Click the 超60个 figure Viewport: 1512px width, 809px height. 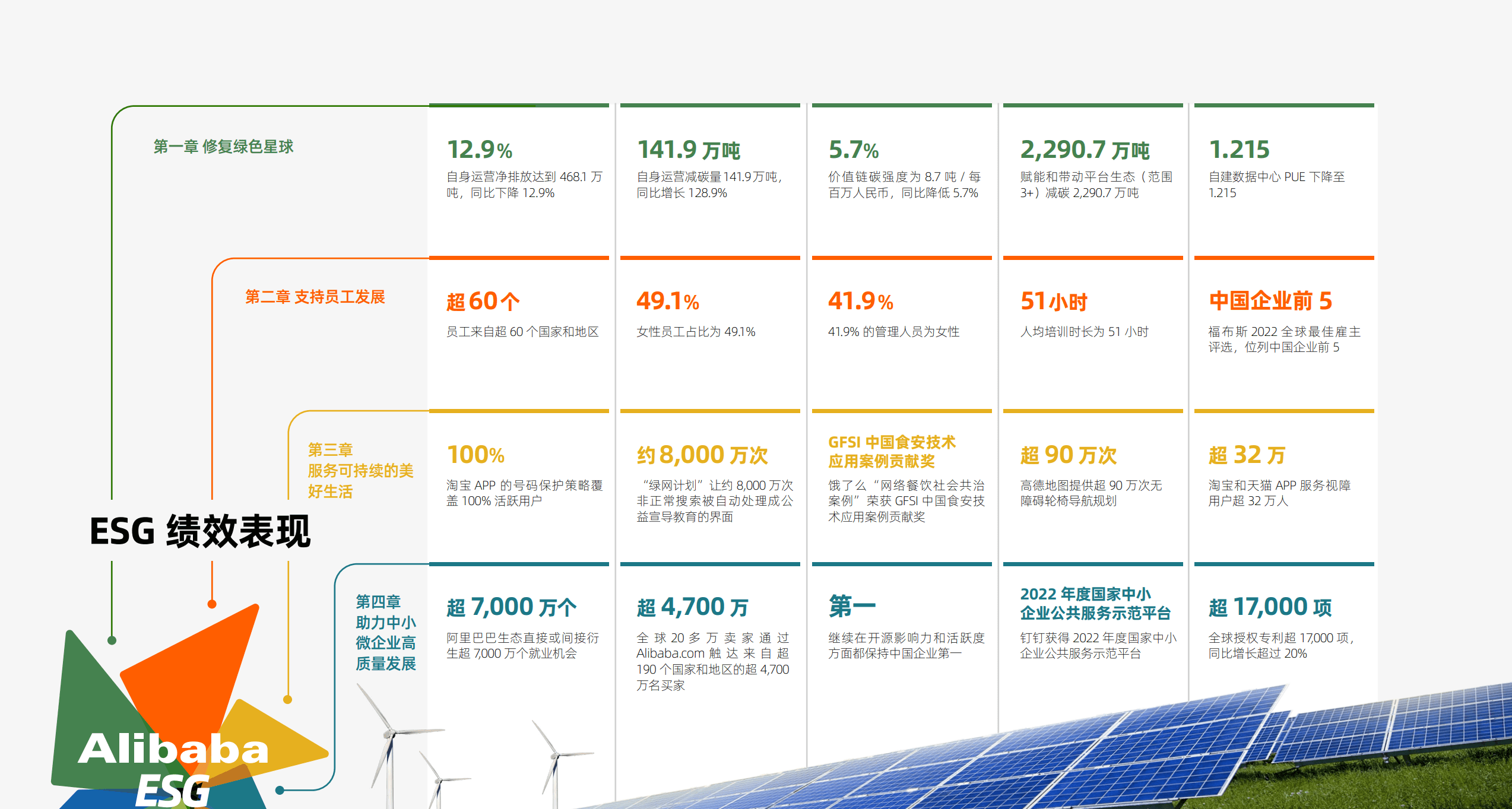pyautogui.click(x=483, y=302)
